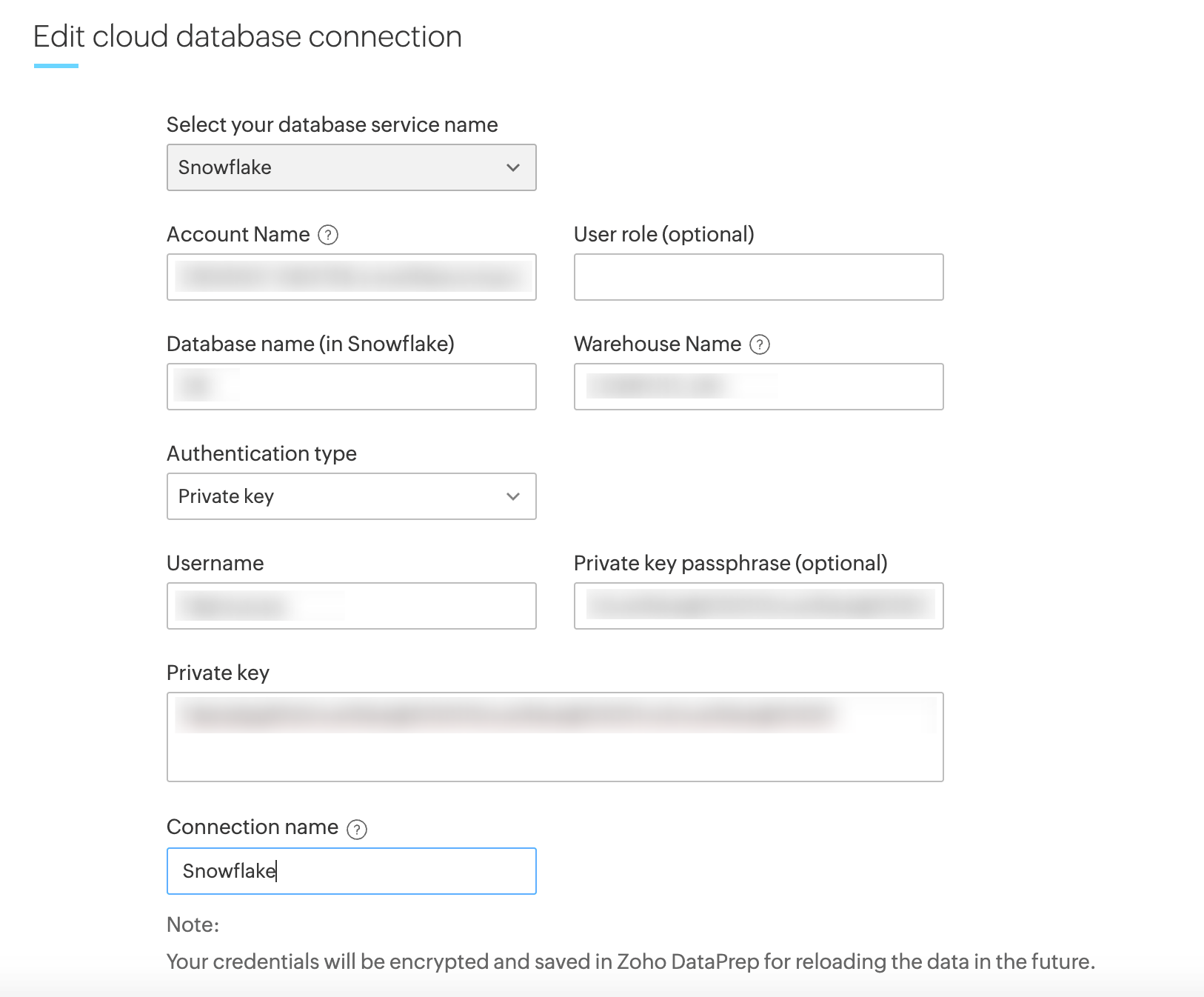
Task: Select the Database name input box
Action: 351,387
